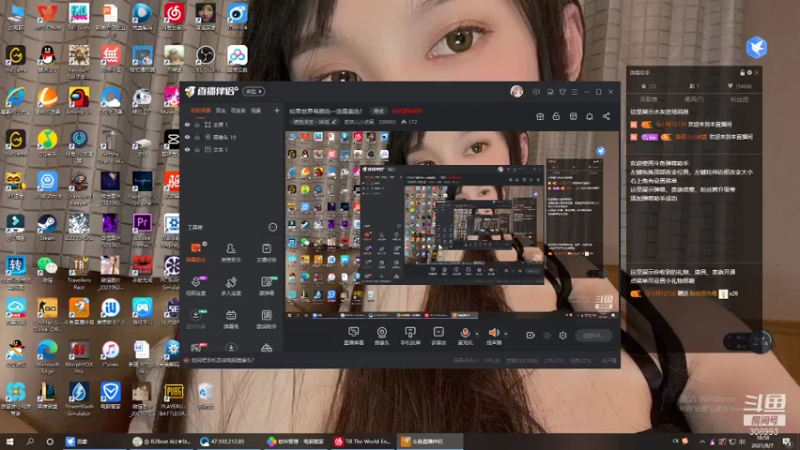The image size is (800, 450).
Task: Open stream settings gear in bottom toolbar
Action: [x=563, y=335]
